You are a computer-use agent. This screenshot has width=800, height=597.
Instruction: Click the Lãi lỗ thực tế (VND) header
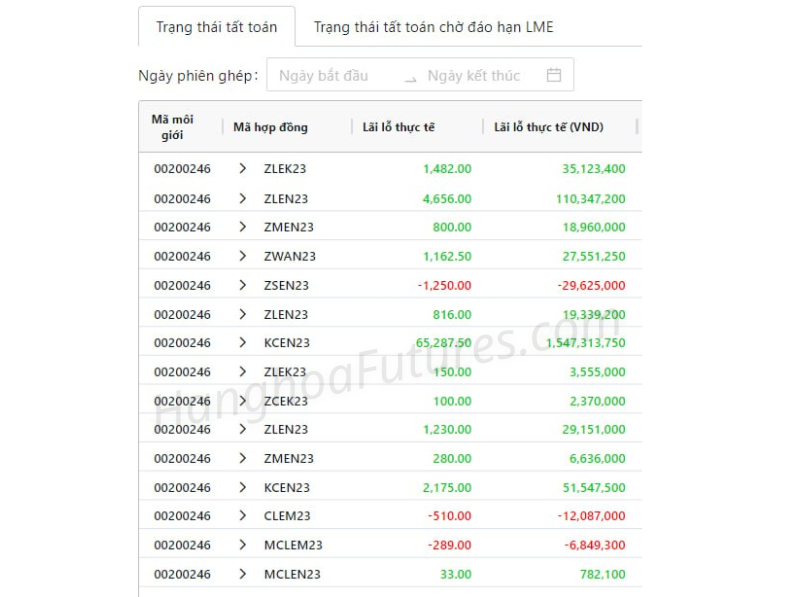[x=549, y=127]
